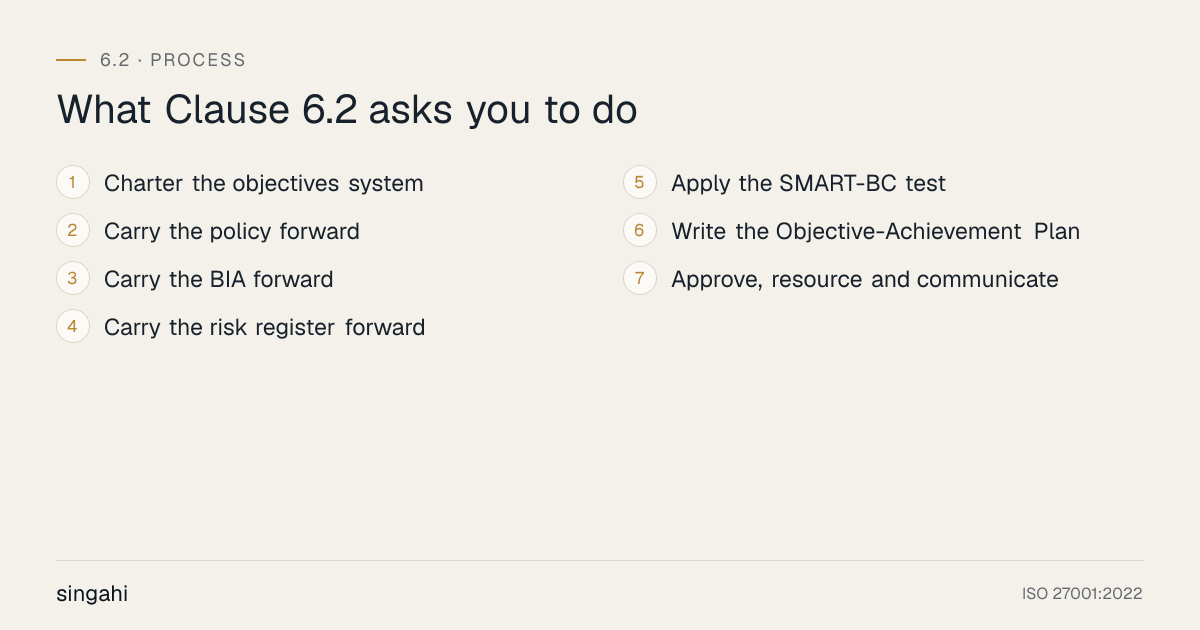This screenshot has width=1200, height=630.
Task: Click the singahi brand name in footer
Action: point(92,594)
